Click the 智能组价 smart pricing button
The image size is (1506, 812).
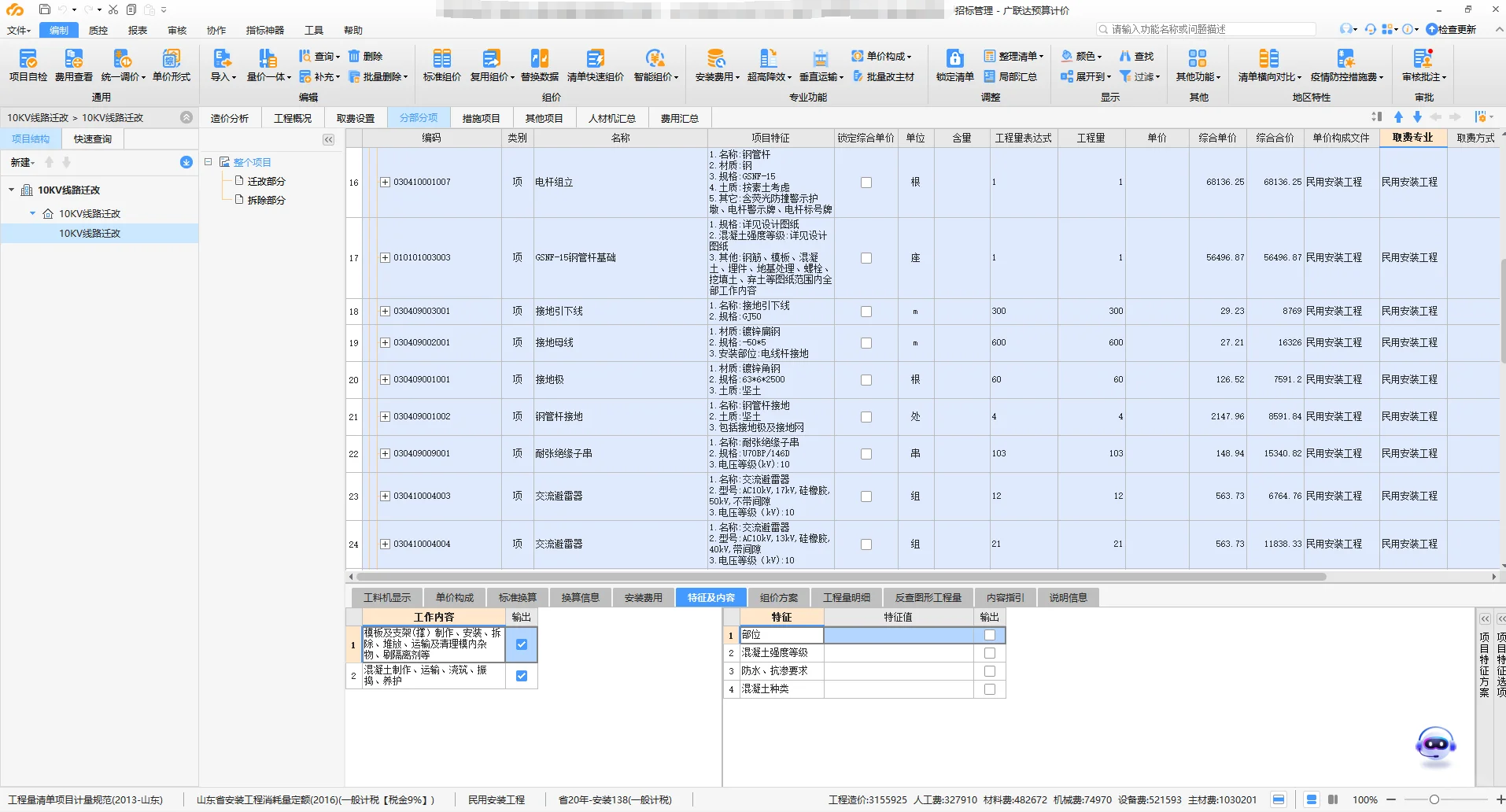coord(656,65)
